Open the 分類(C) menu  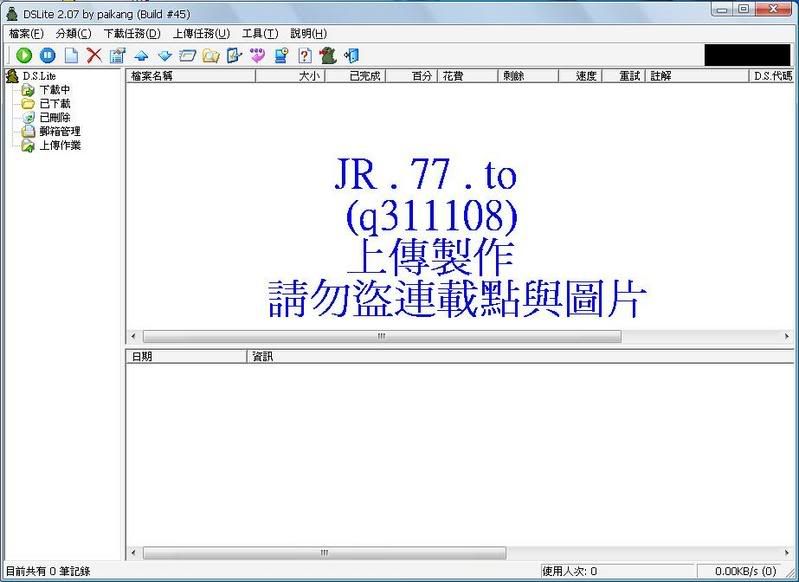coord(73,34)
